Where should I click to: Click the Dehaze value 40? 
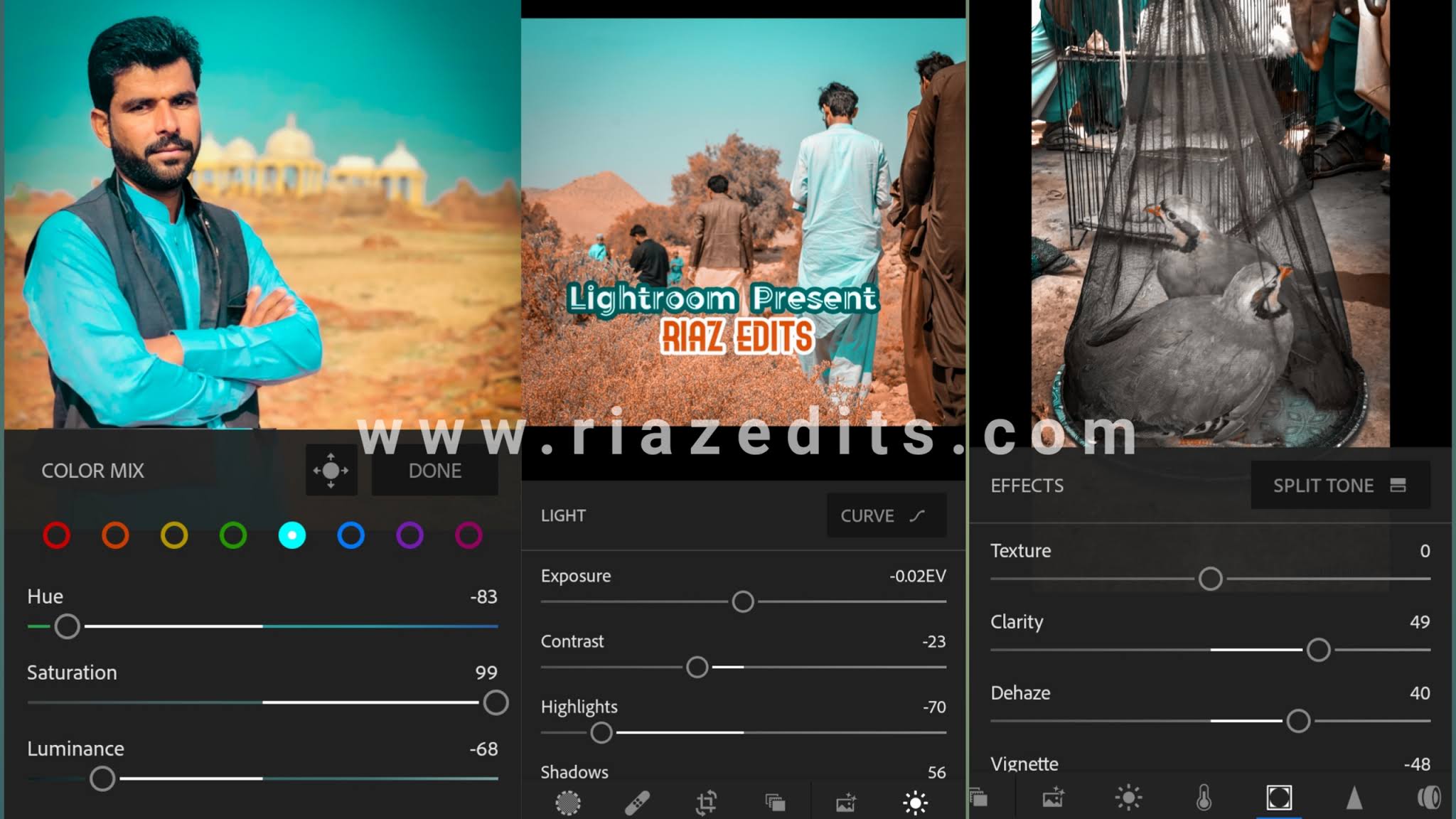click(x=1420, y=693)
